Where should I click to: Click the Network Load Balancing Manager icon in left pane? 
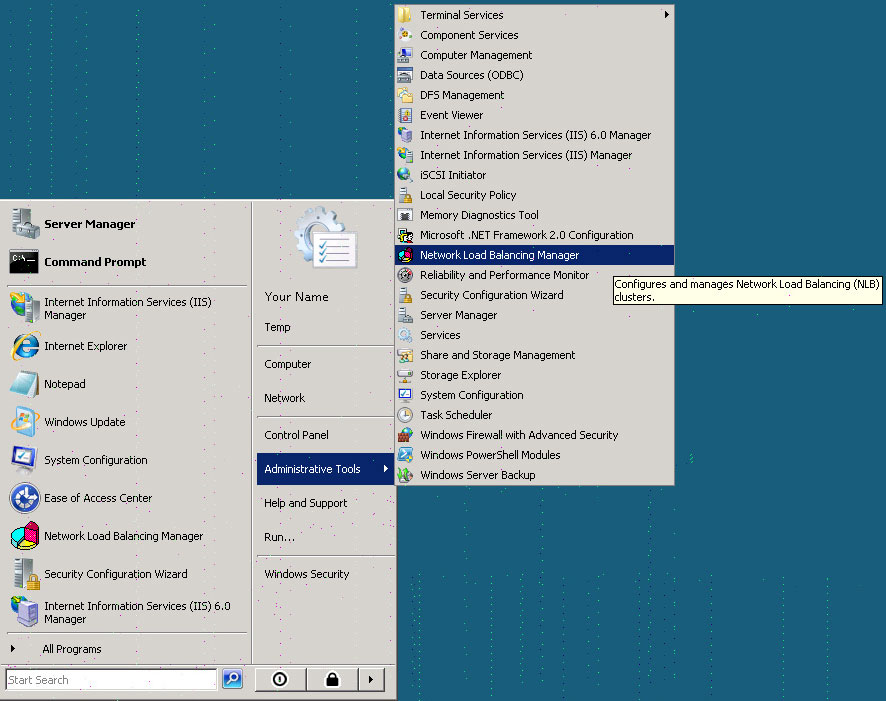[25, 535]
